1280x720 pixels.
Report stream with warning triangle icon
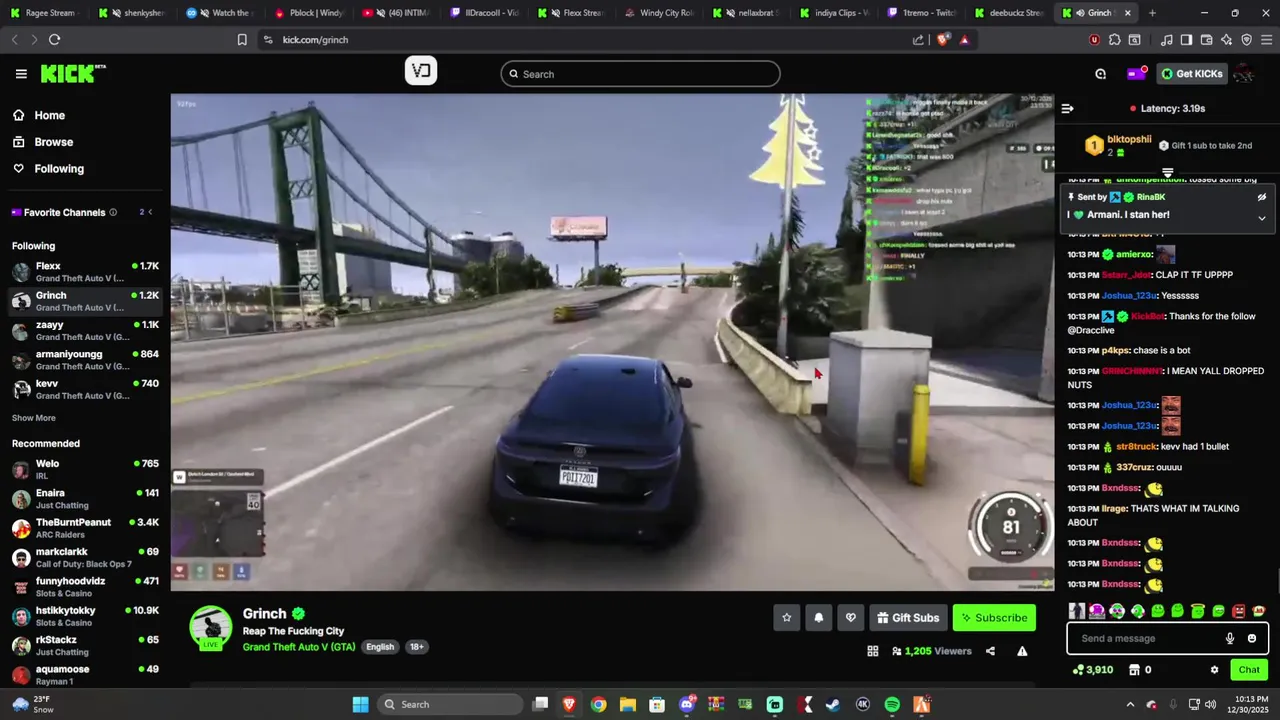point(1022,651)
